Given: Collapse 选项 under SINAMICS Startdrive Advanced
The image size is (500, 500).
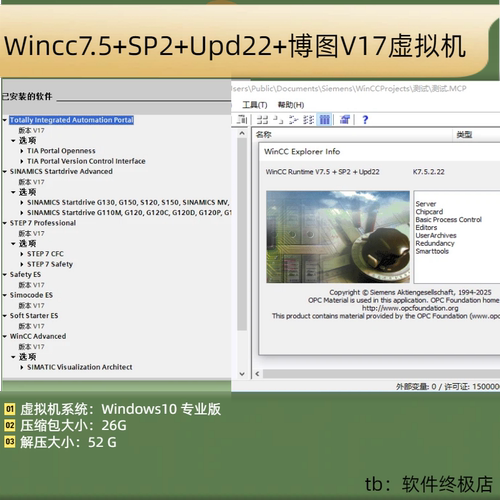Looking at the screenshot, I should (13, 192).
